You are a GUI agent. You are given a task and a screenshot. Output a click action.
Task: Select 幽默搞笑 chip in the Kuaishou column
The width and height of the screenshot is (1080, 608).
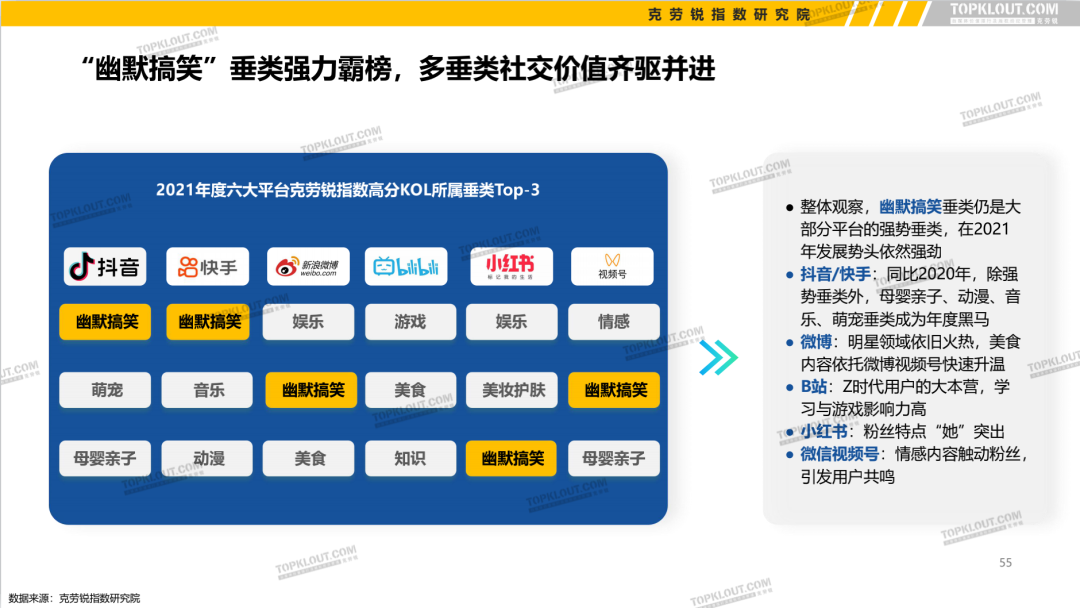point(208,322)
